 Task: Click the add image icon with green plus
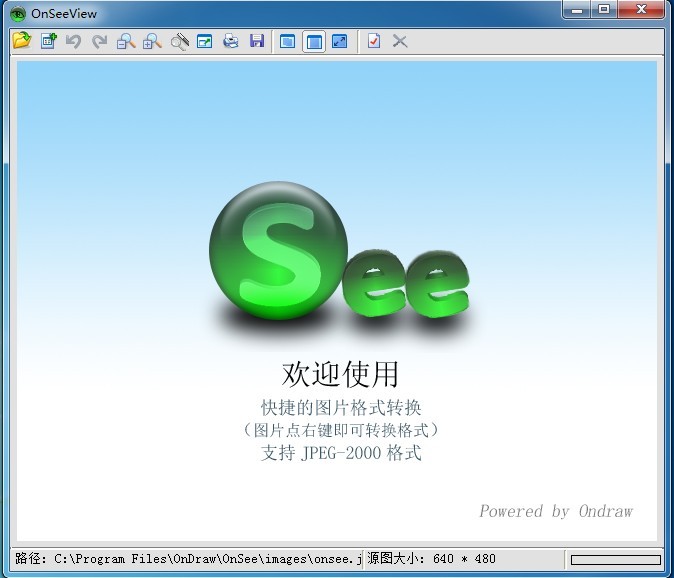(x=48, y=41)
